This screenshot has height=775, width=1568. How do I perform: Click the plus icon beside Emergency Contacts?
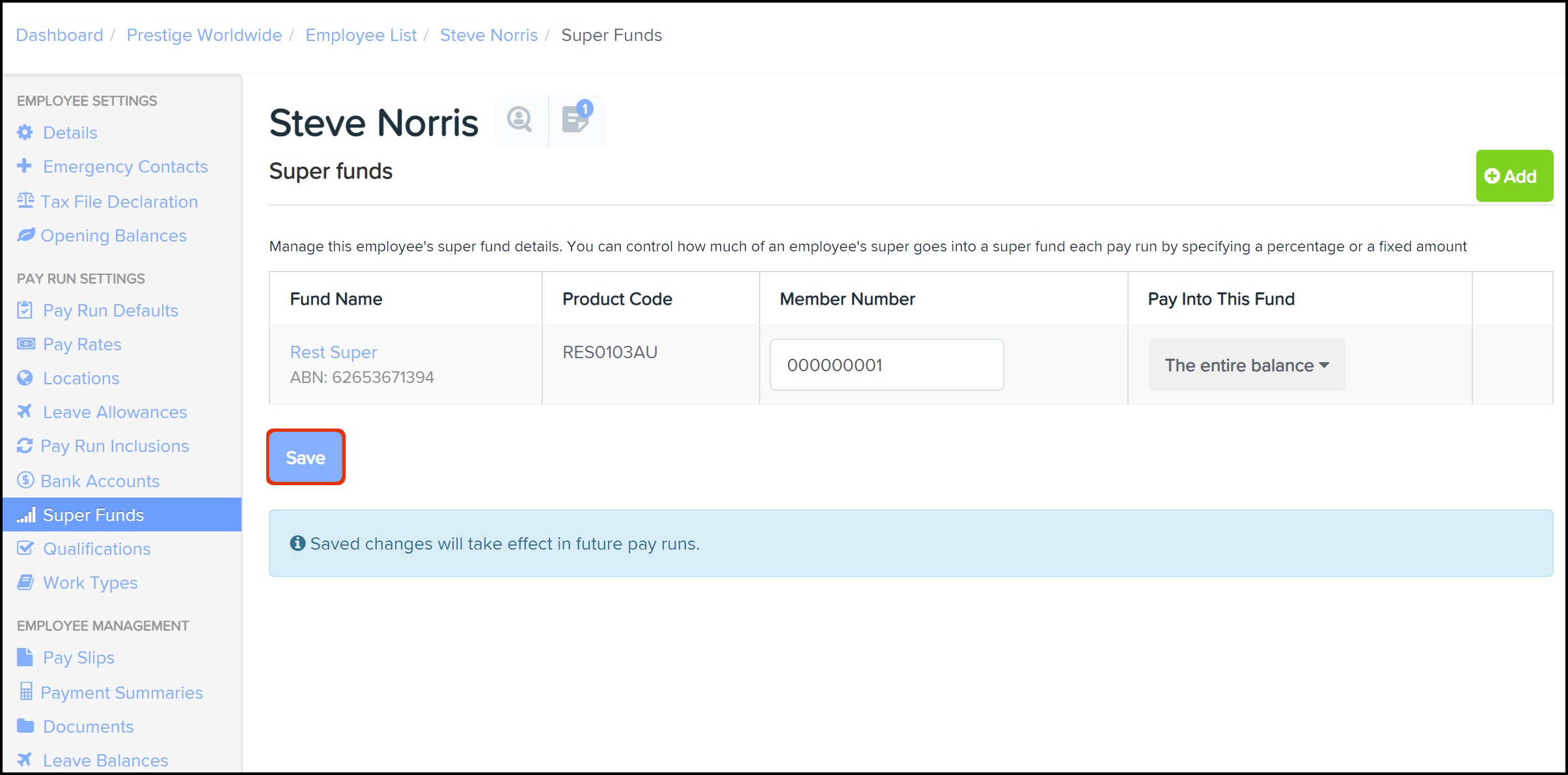coord(25,166)
